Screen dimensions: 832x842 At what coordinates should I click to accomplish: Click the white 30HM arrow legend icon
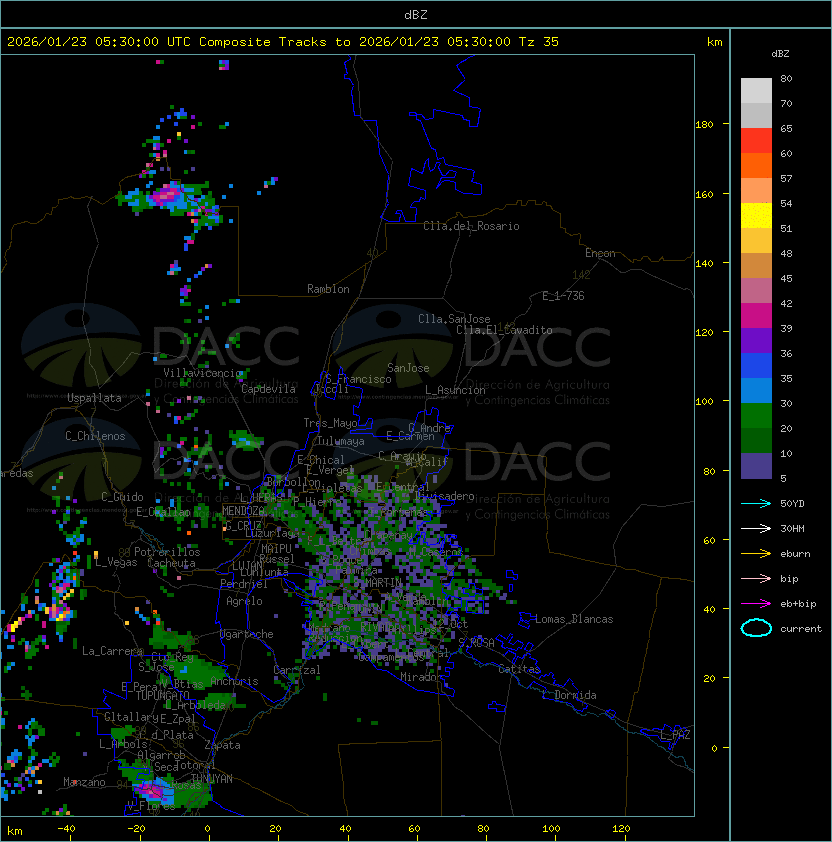click(756, 528)
